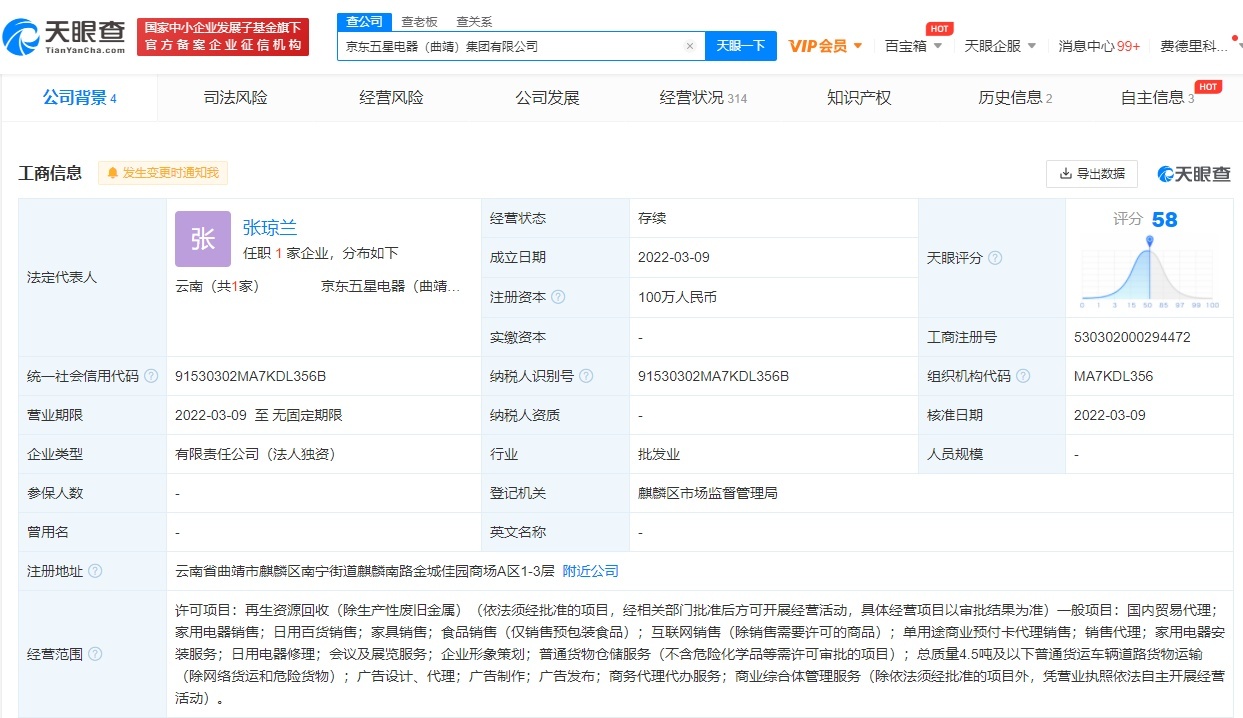The height and width of the screenshot is (718, 1243).
Task: Open the 公司背景 tab
Action: coord(80,98)
